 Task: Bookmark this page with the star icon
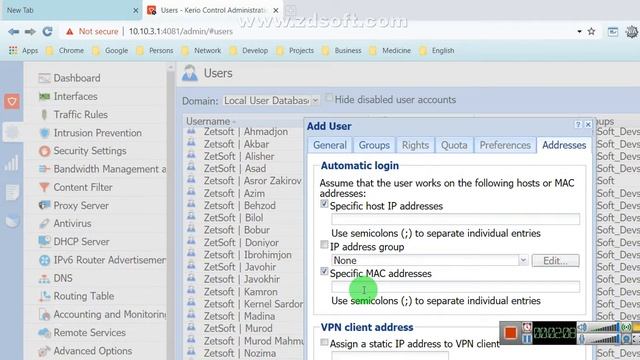pyautogui.click(x=591, y=31)
